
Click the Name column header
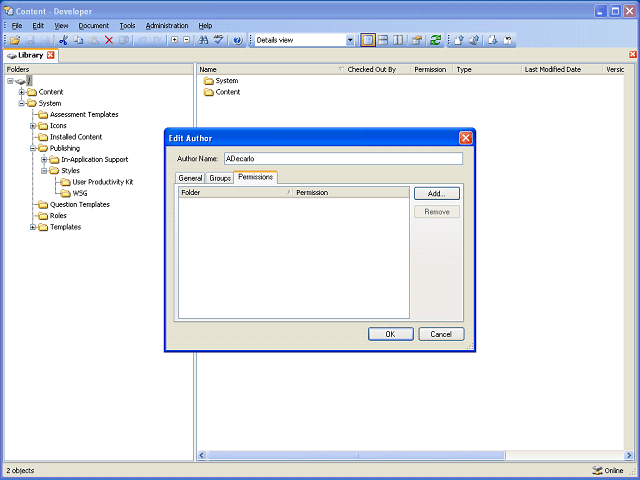(271, 69)
